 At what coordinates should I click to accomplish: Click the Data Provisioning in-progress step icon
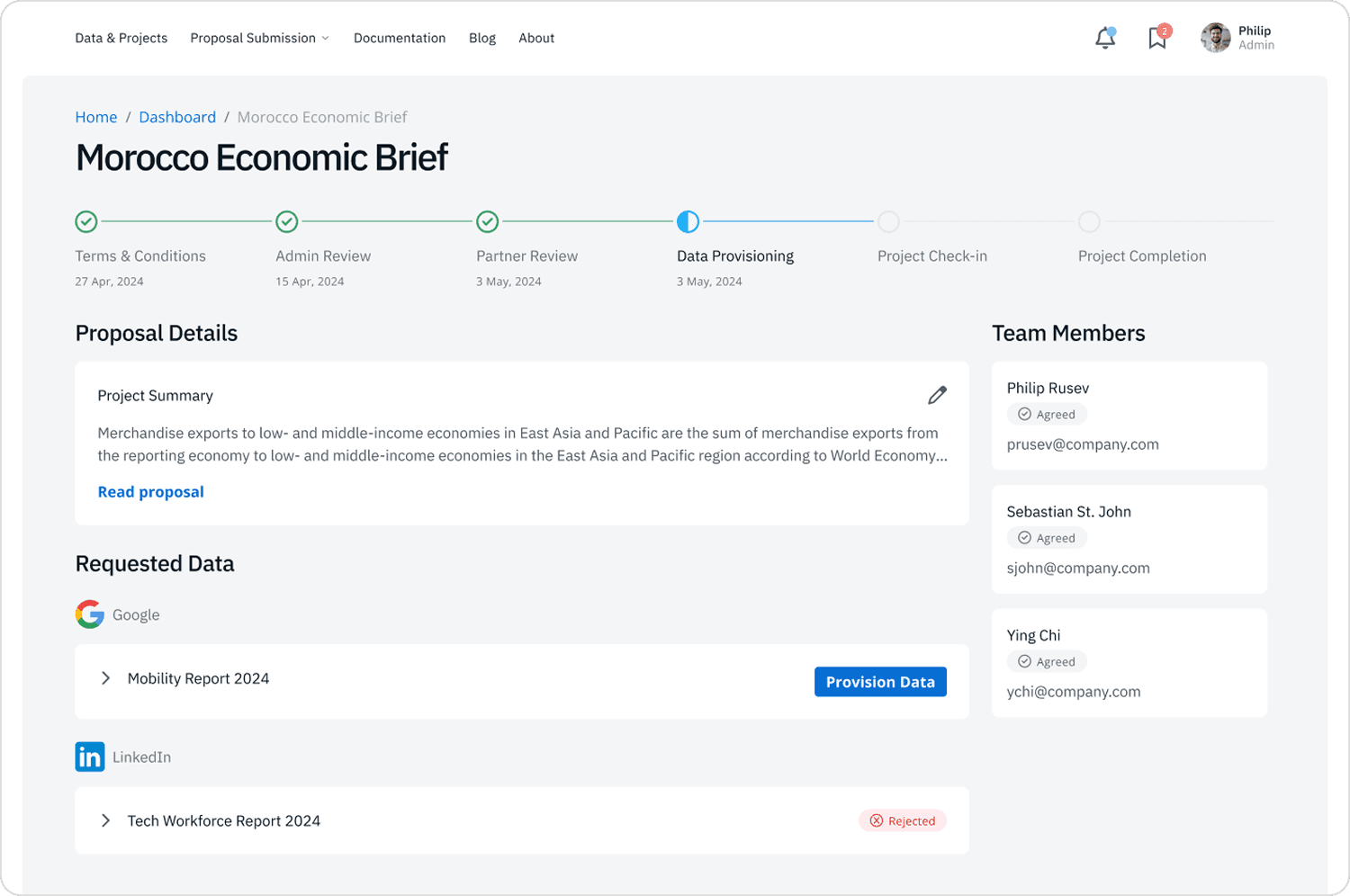point(688,221)
